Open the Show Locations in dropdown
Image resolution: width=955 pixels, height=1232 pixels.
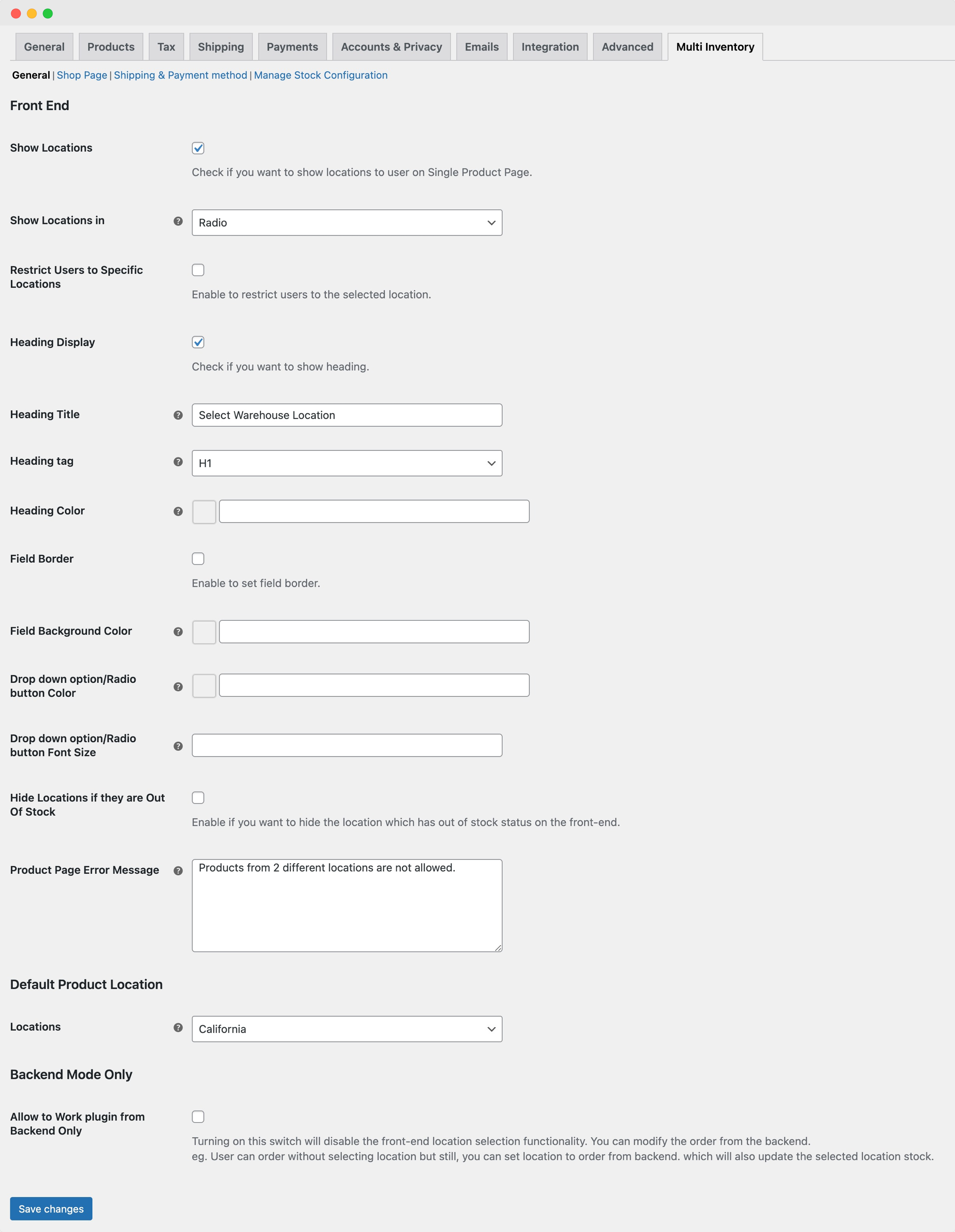click(x=346, y=222)
